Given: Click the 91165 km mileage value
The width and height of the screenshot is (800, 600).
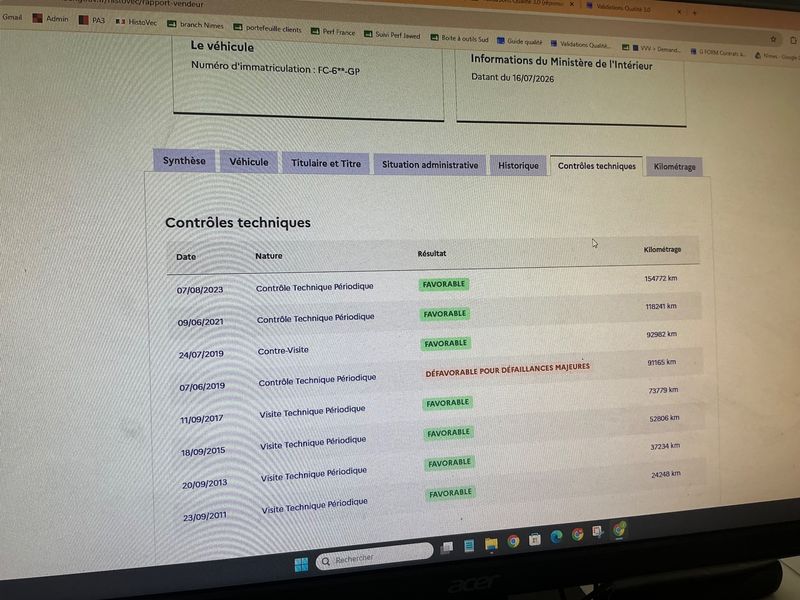Looking at the screenshot, I should point(662,362).
